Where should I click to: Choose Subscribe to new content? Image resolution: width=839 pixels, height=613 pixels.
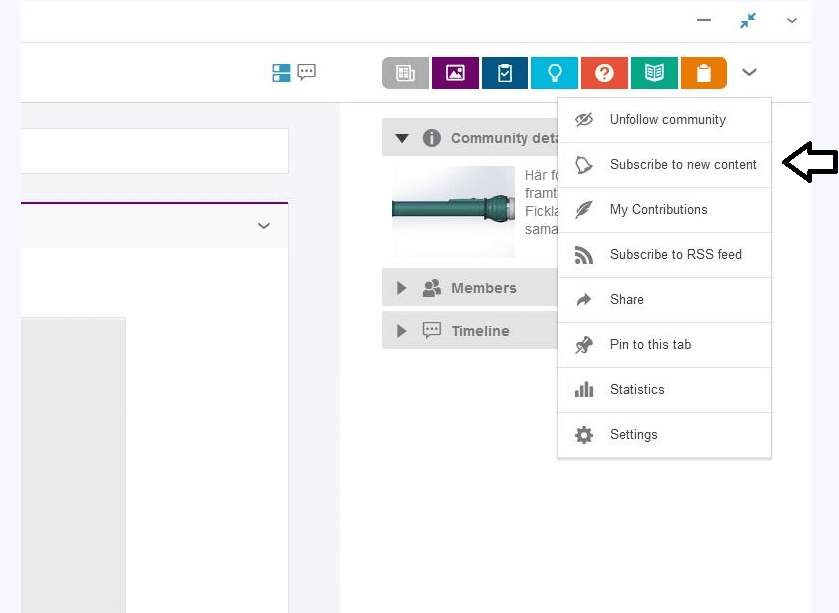click(682, 165)
